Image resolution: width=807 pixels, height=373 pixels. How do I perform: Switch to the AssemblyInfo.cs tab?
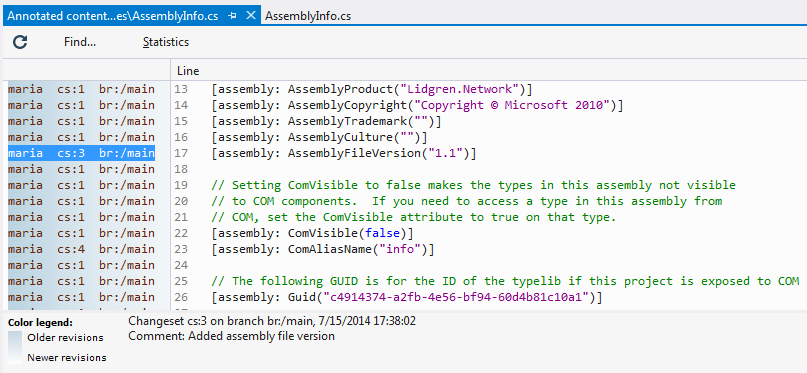click(x=308, y=16)
